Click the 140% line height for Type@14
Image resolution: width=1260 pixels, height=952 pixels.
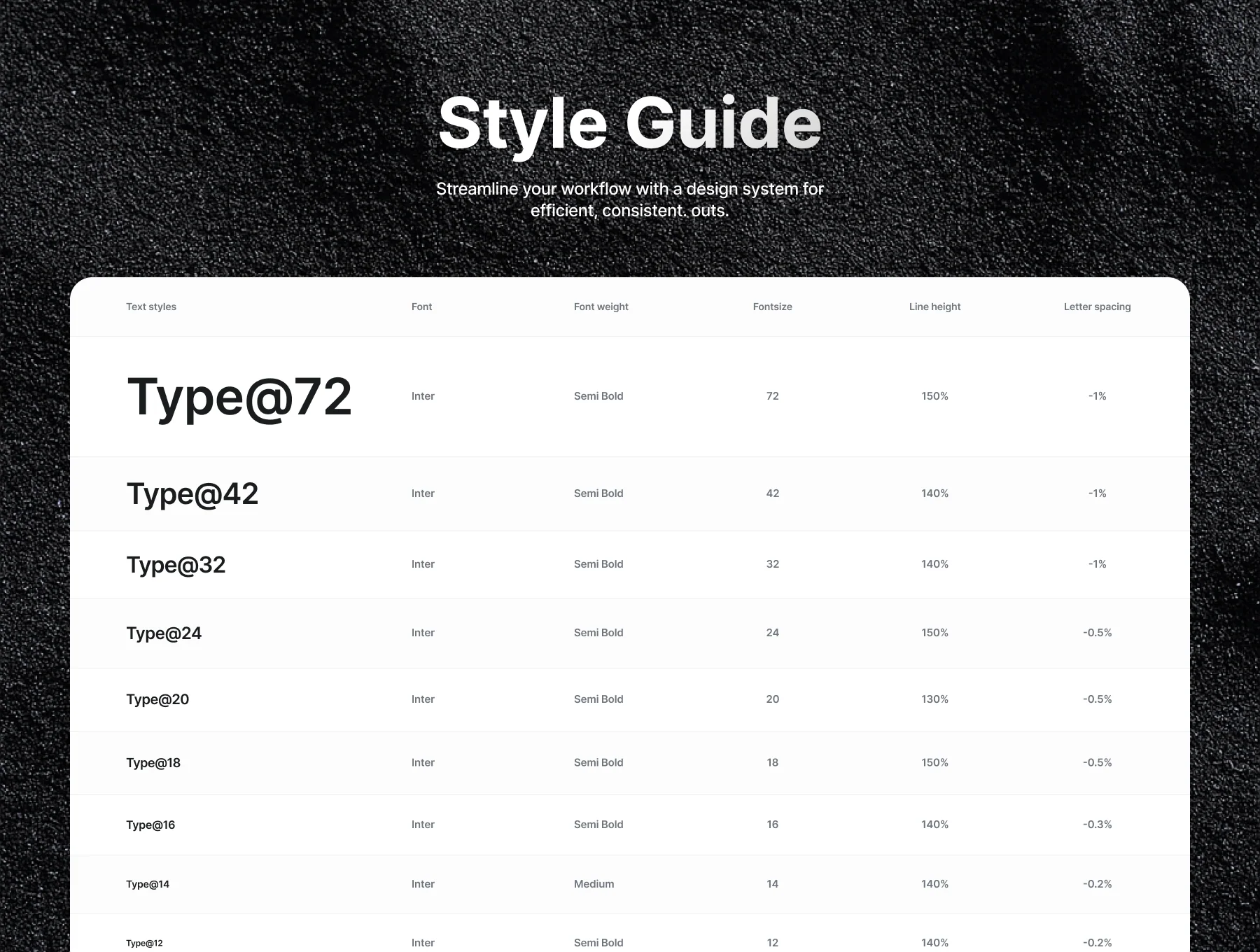[935, 884]
